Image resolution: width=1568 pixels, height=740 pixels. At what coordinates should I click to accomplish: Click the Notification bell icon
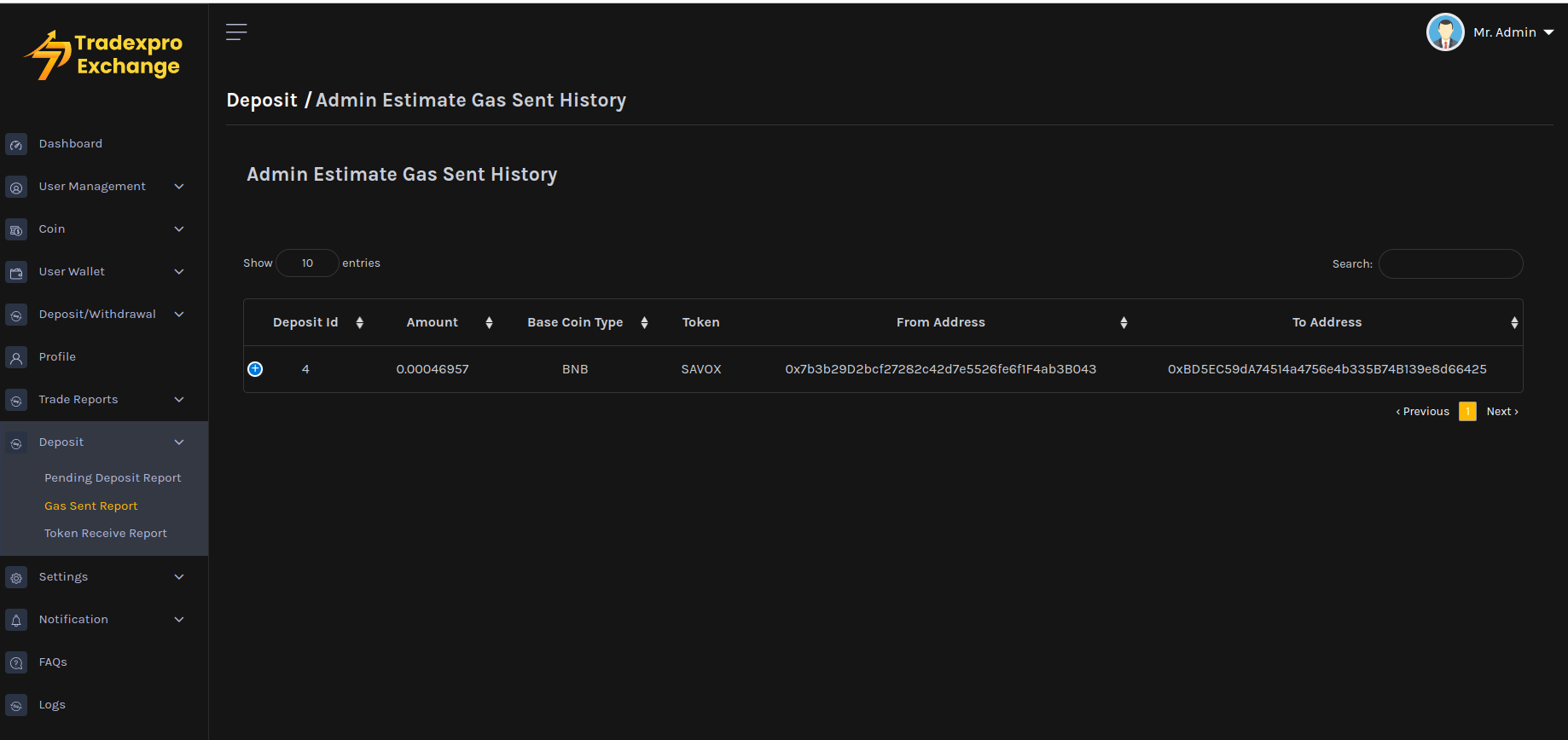point(16,621)
